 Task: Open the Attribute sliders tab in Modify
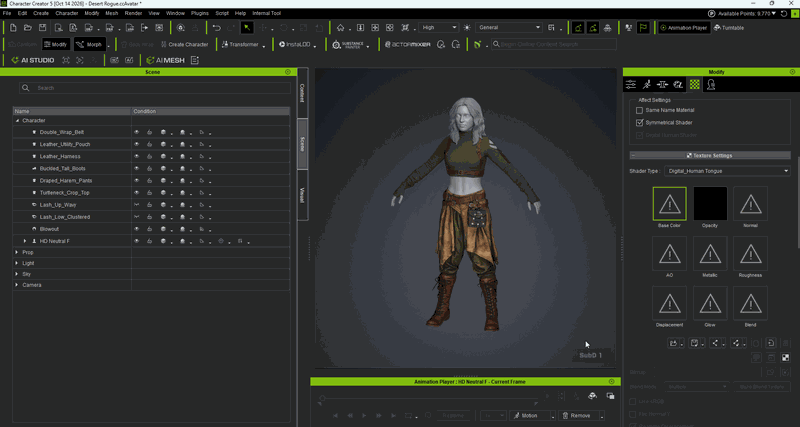pyautogui.click(x=631, y=85)
